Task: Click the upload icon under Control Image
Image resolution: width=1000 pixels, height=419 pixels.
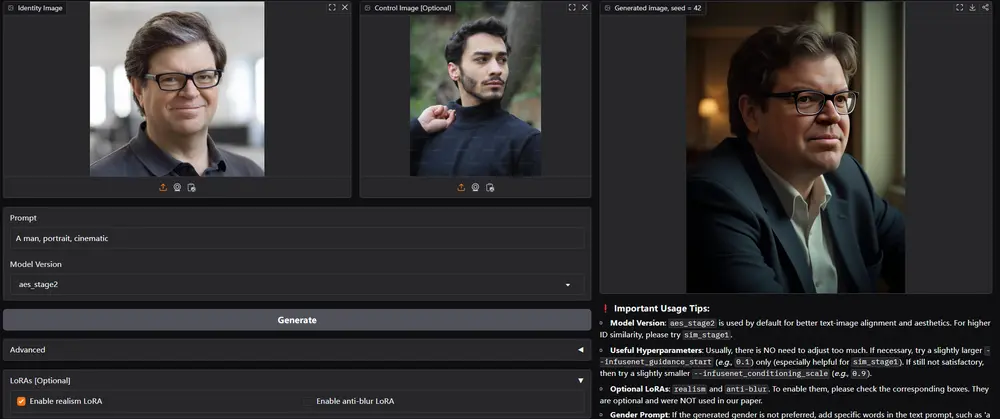Action: point(461,187)
